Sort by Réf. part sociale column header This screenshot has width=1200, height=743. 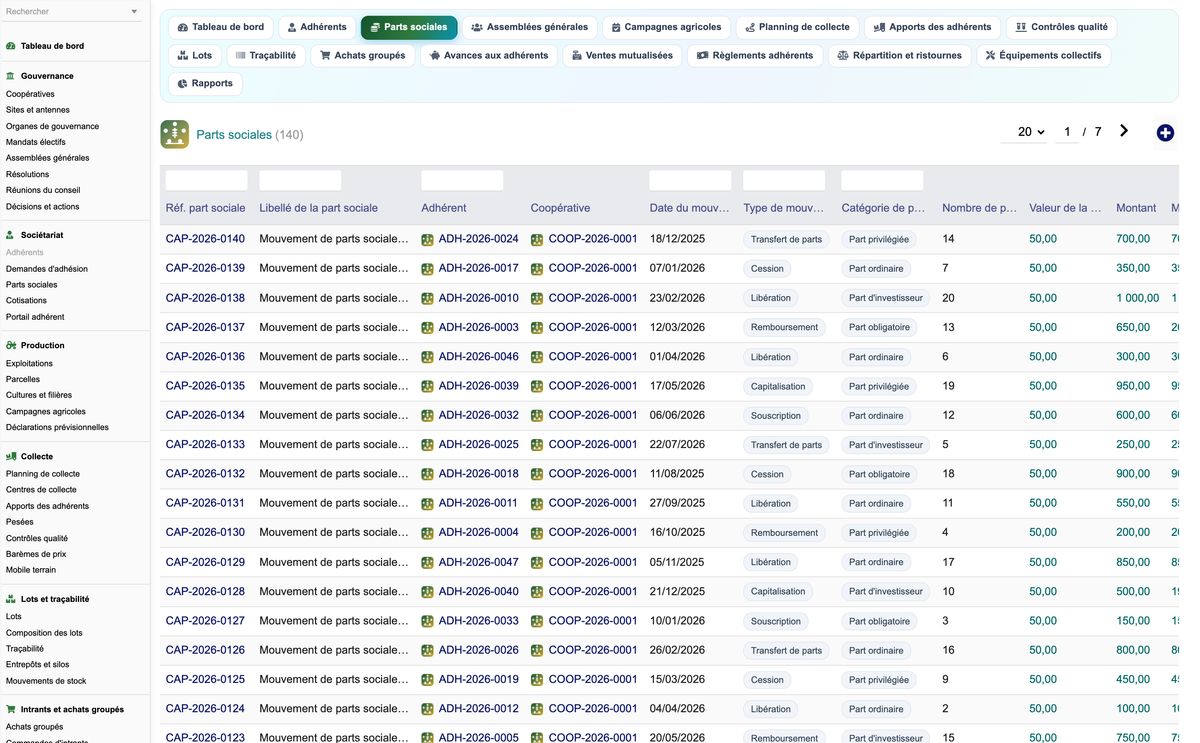click(x=205, y=208)
